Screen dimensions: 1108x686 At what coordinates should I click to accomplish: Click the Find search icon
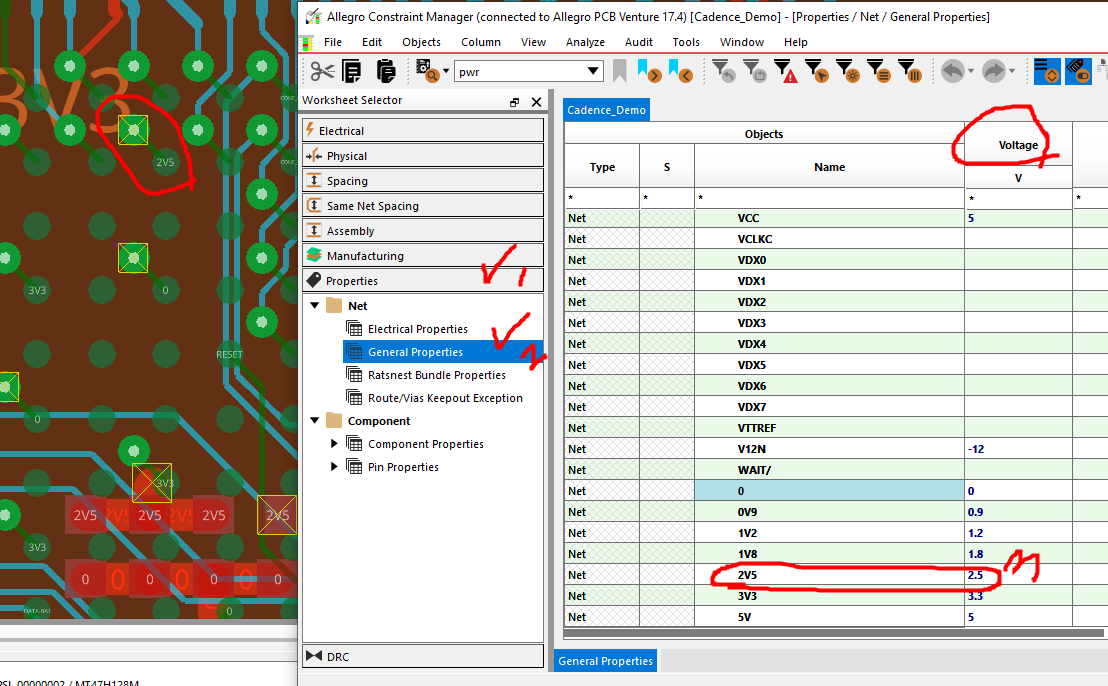coord(427,71)
